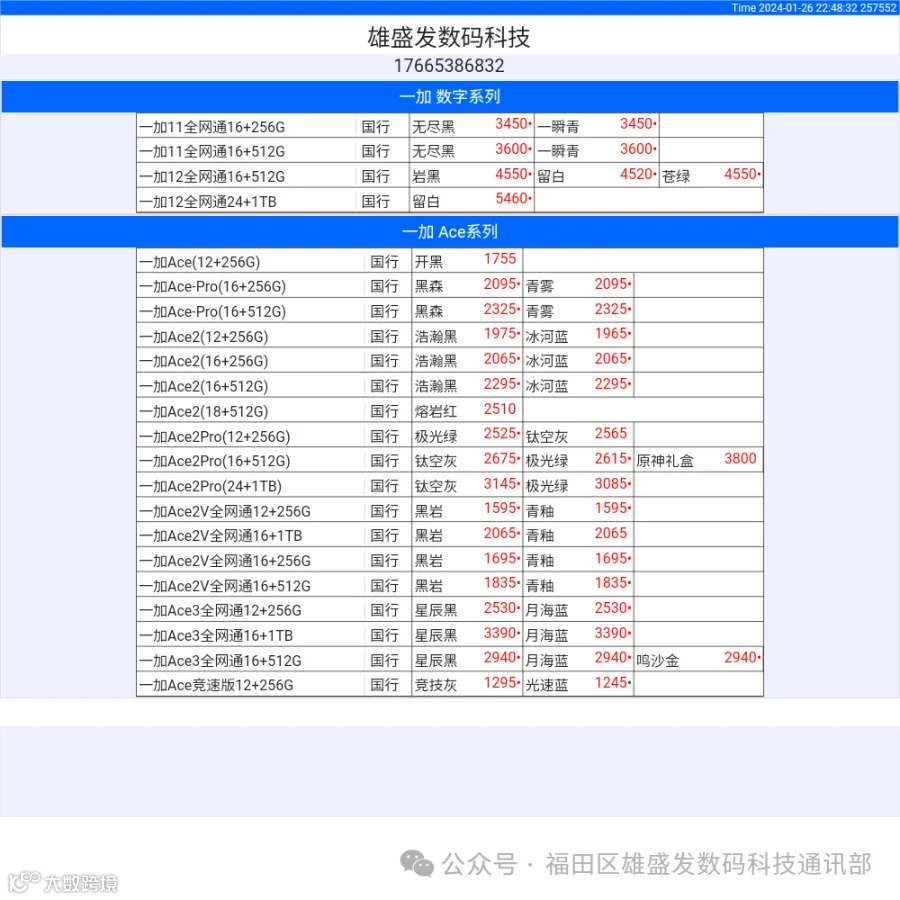Image resolution: width=900 pixels, height=900 pixels.
Task: Select row 一加Ace2(16+256G)
Action: [x=450, y=360]
